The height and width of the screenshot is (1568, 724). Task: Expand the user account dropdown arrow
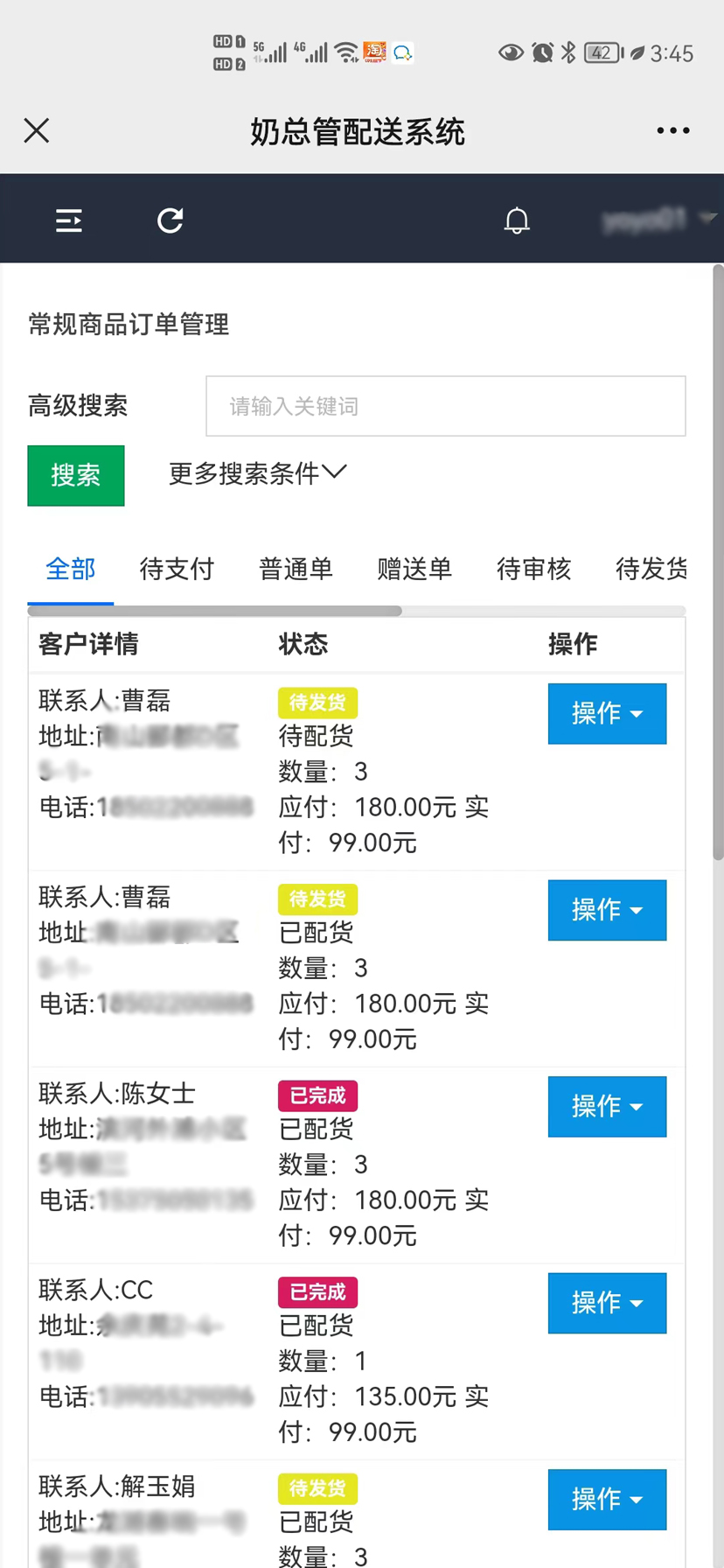pyautogui.click(x=707, y=217)
